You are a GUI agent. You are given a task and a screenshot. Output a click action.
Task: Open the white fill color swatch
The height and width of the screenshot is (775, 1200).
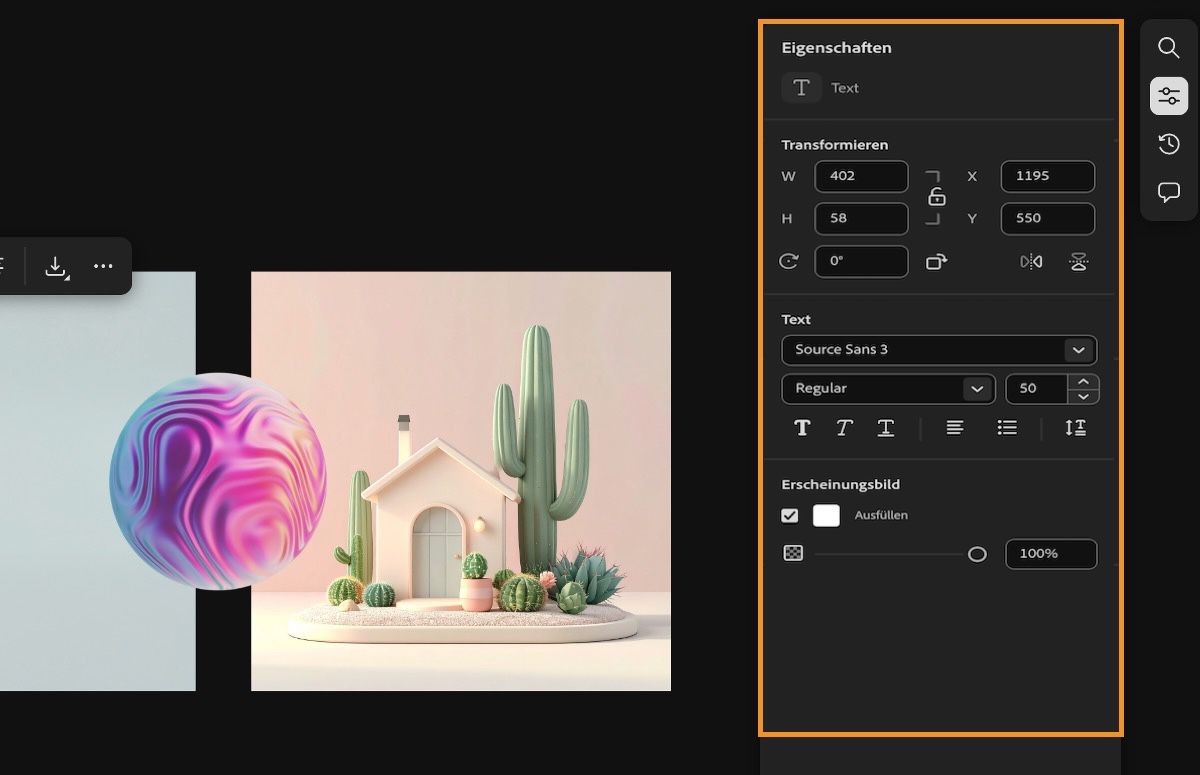tap(826, 516)
